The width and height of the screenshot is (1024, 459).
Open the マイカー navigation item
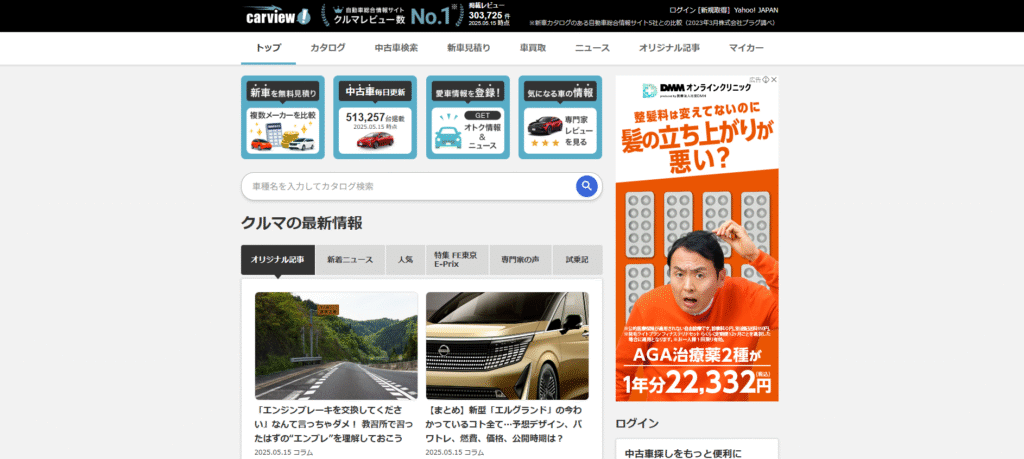[x=746, y=48]
